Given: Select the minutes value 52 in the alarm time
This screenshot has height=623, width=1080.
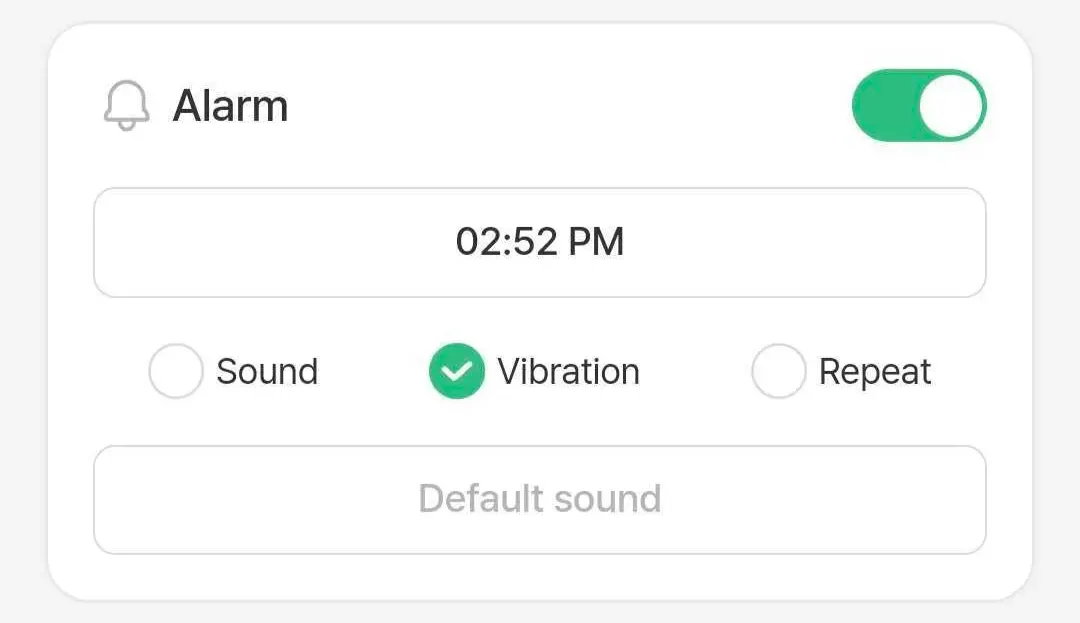Looking at the screenshot, I should coord(532,242).
